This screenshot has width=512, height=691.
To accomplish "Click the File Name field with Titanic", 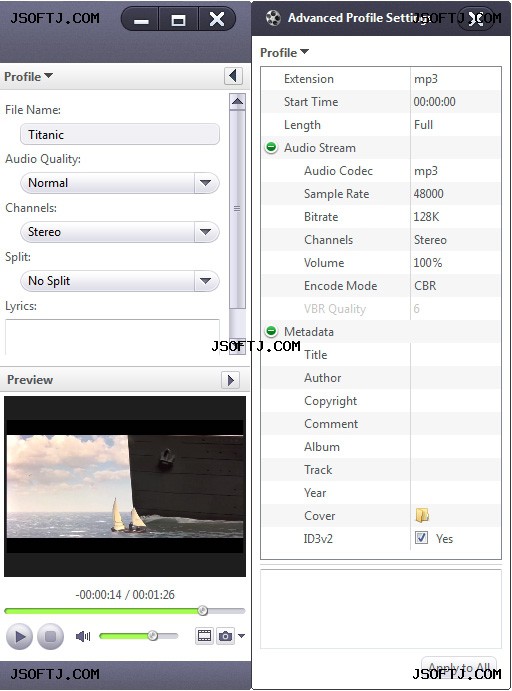I will (x=120, y=134).
